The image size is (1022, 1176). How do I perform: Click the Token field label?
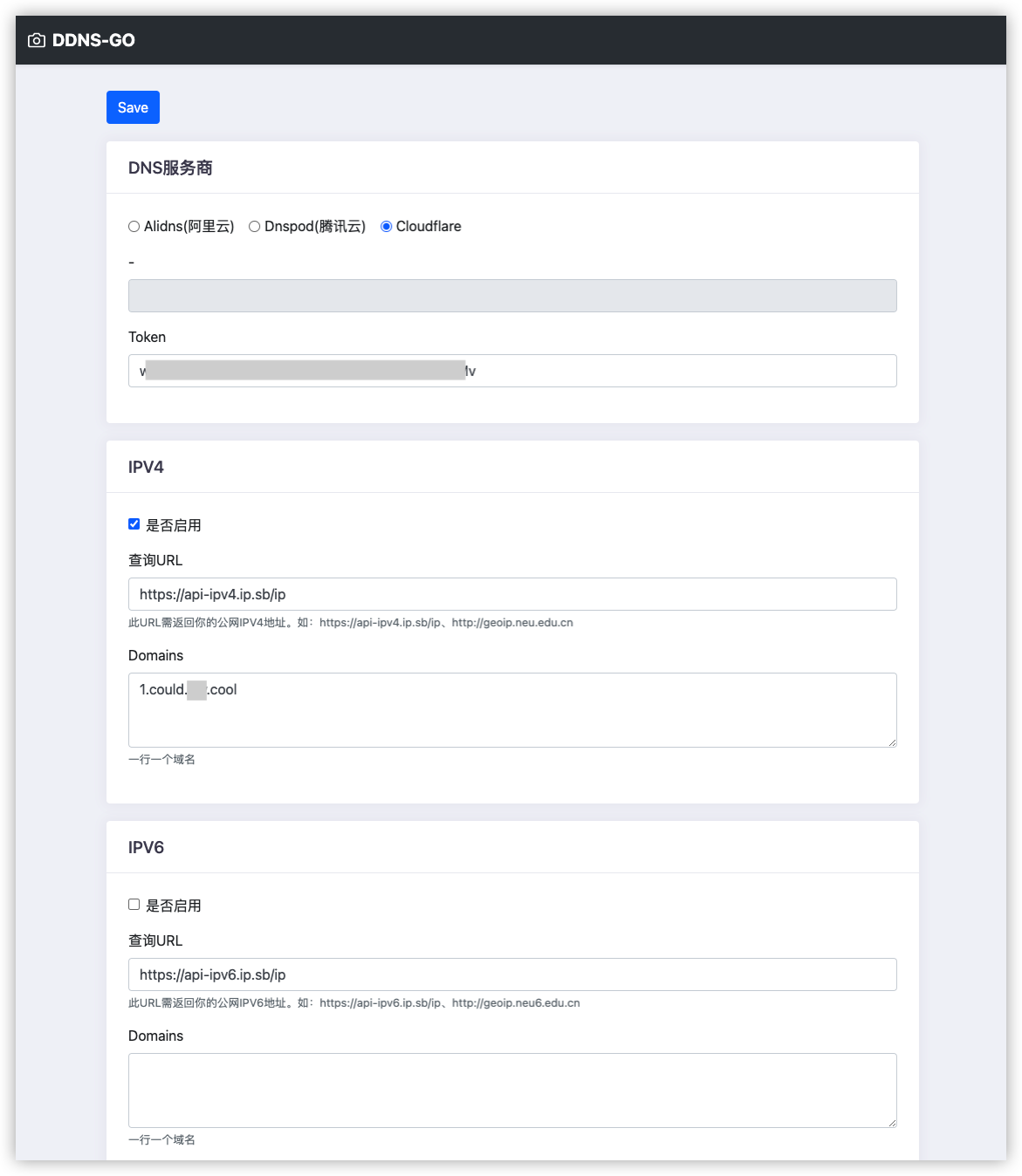[x=147, y=337]
